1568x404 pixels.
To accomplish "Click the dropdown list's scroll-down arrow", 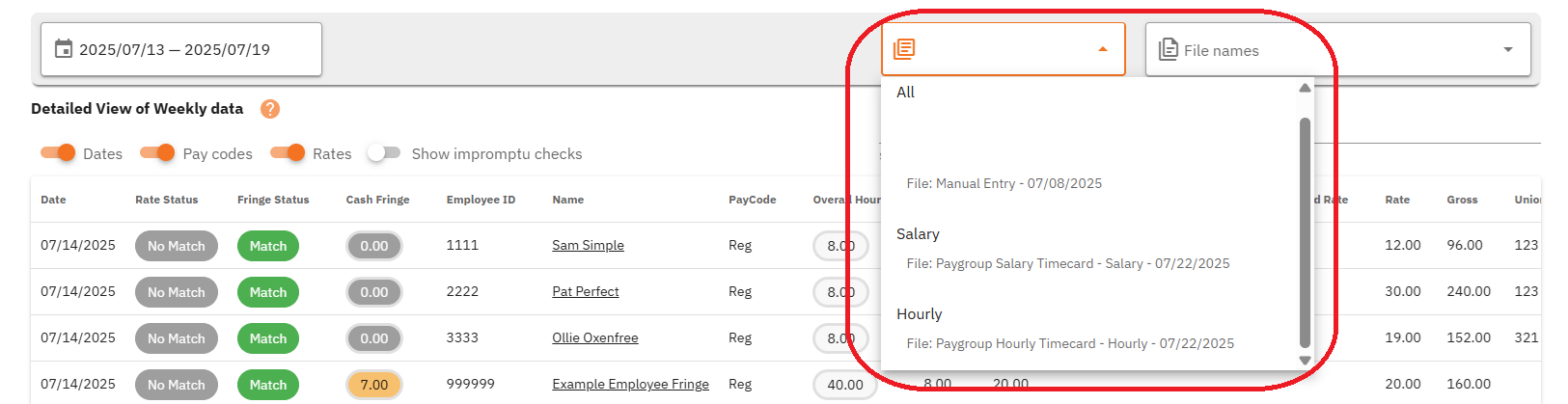I will [1305, 361].
